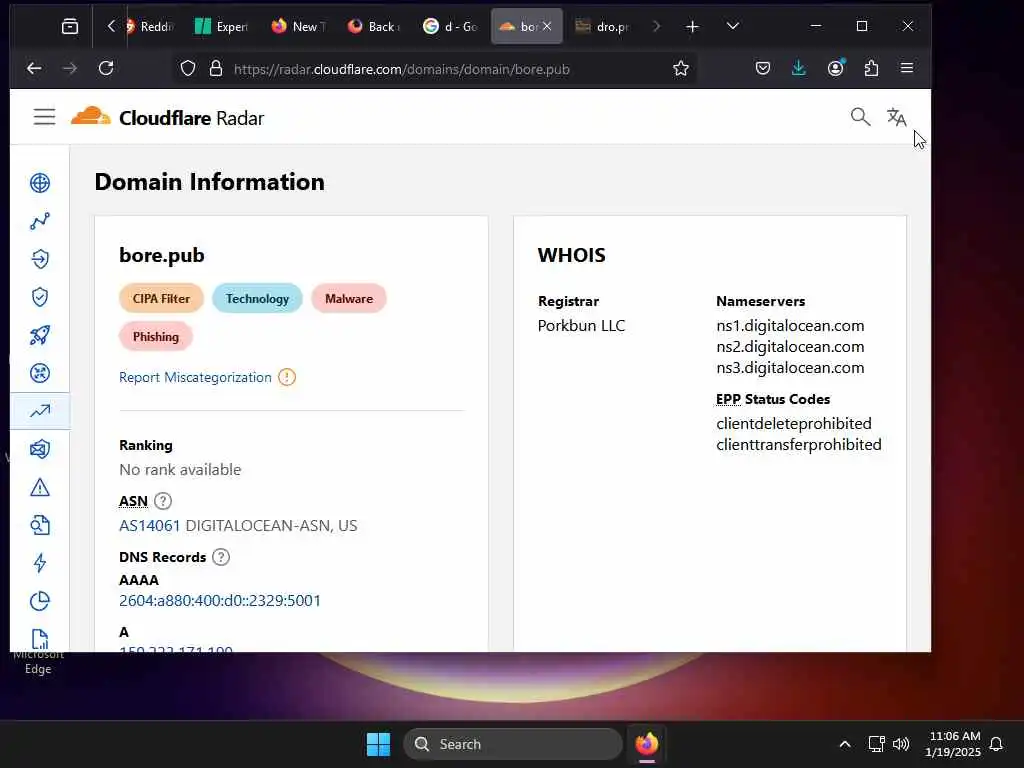1024x768 pixels.
Task: Open the AS14061 ASN link
Action: (150, 526)
